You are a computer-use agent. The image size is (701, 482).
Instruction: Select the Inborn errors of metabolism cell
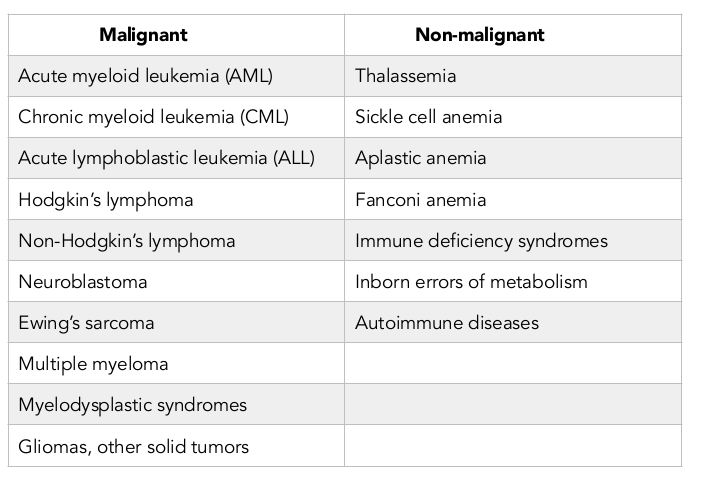pos(471,282)
